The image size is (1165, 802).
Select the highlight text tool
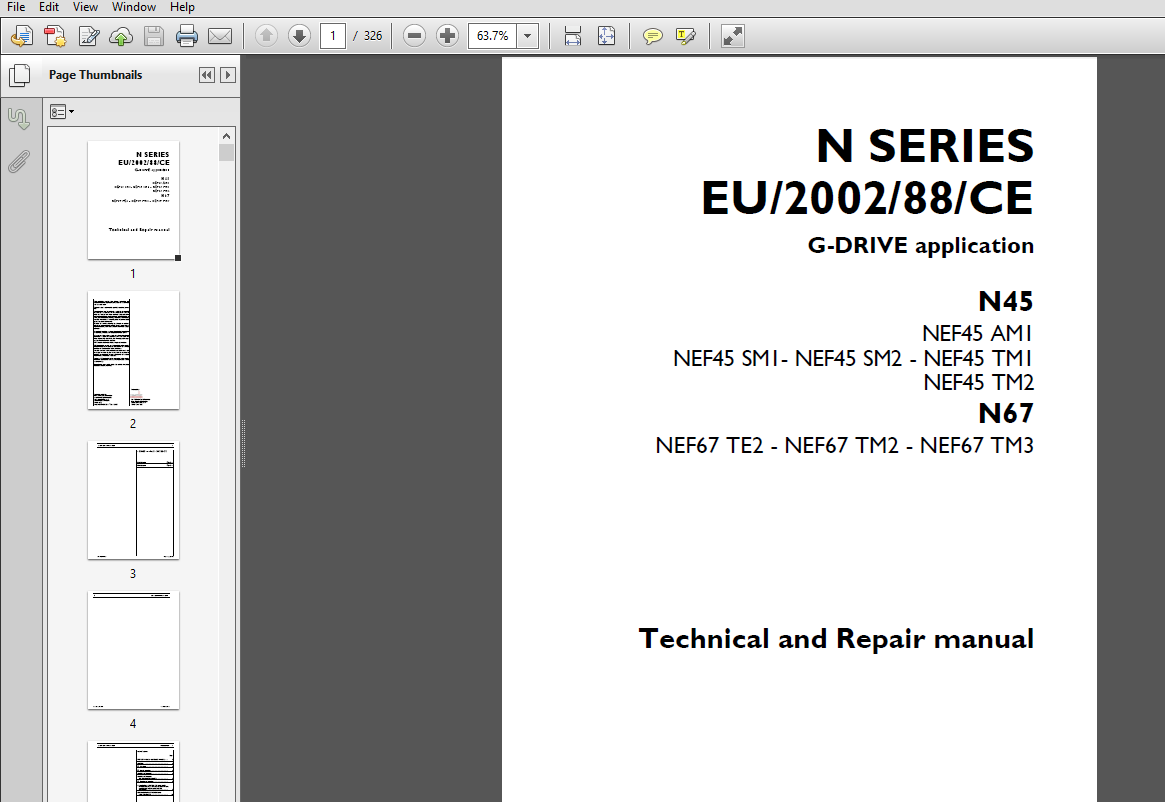[x=686, y=36]
